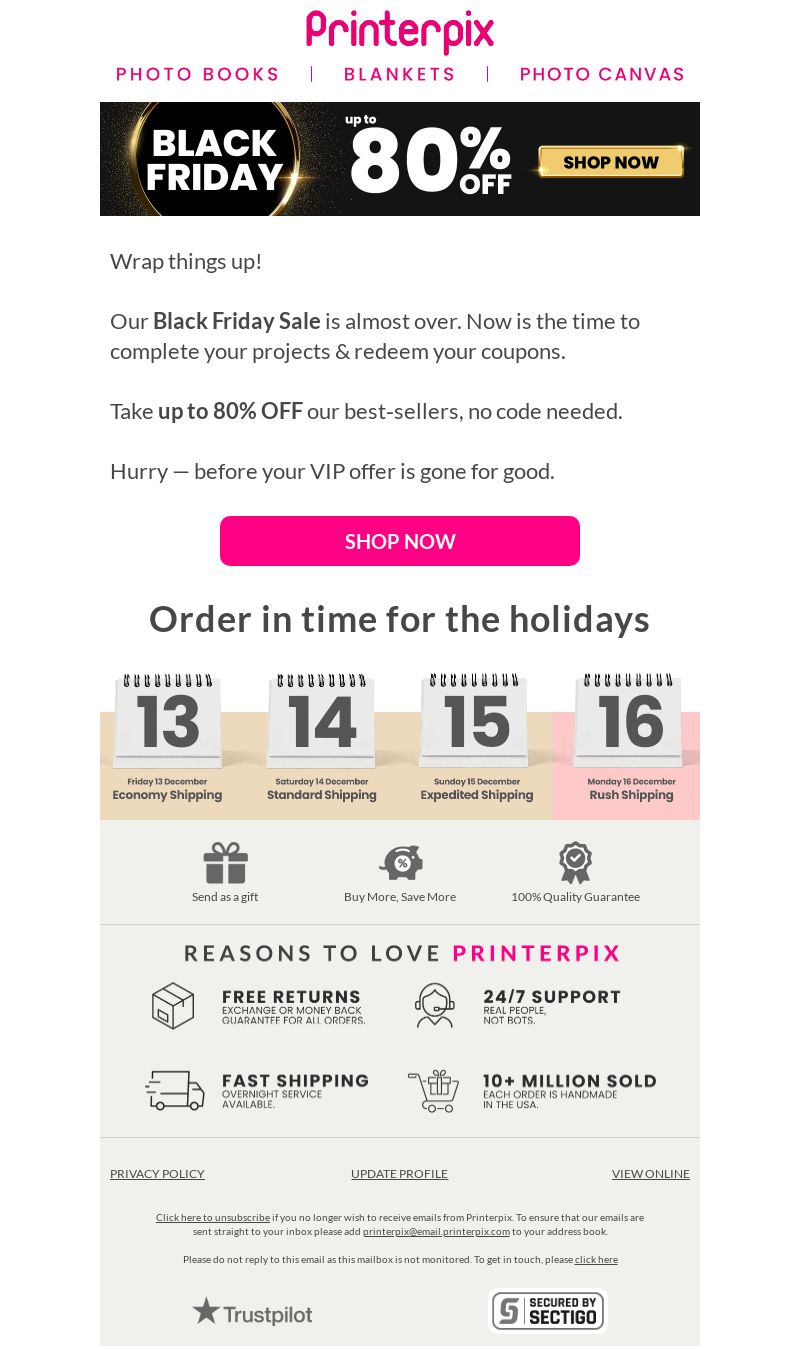Screen dimensions: 800x1349
Task: Click the Free Returns box icon
Action: pos(173,1005)
